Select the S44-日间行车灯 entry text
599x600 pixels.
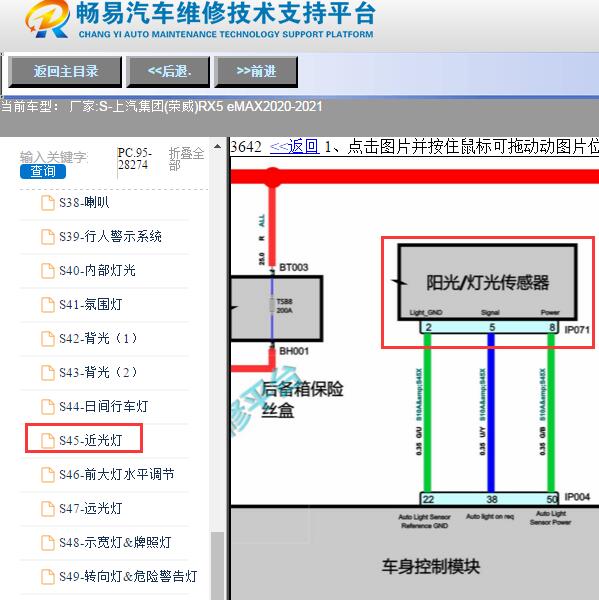pyautogui.click(x=104, y=406)
